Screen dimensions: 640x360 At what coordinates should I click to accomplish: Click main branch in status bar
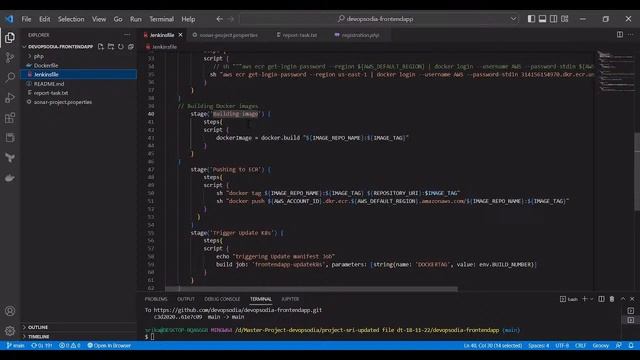[x=16, y=345]
